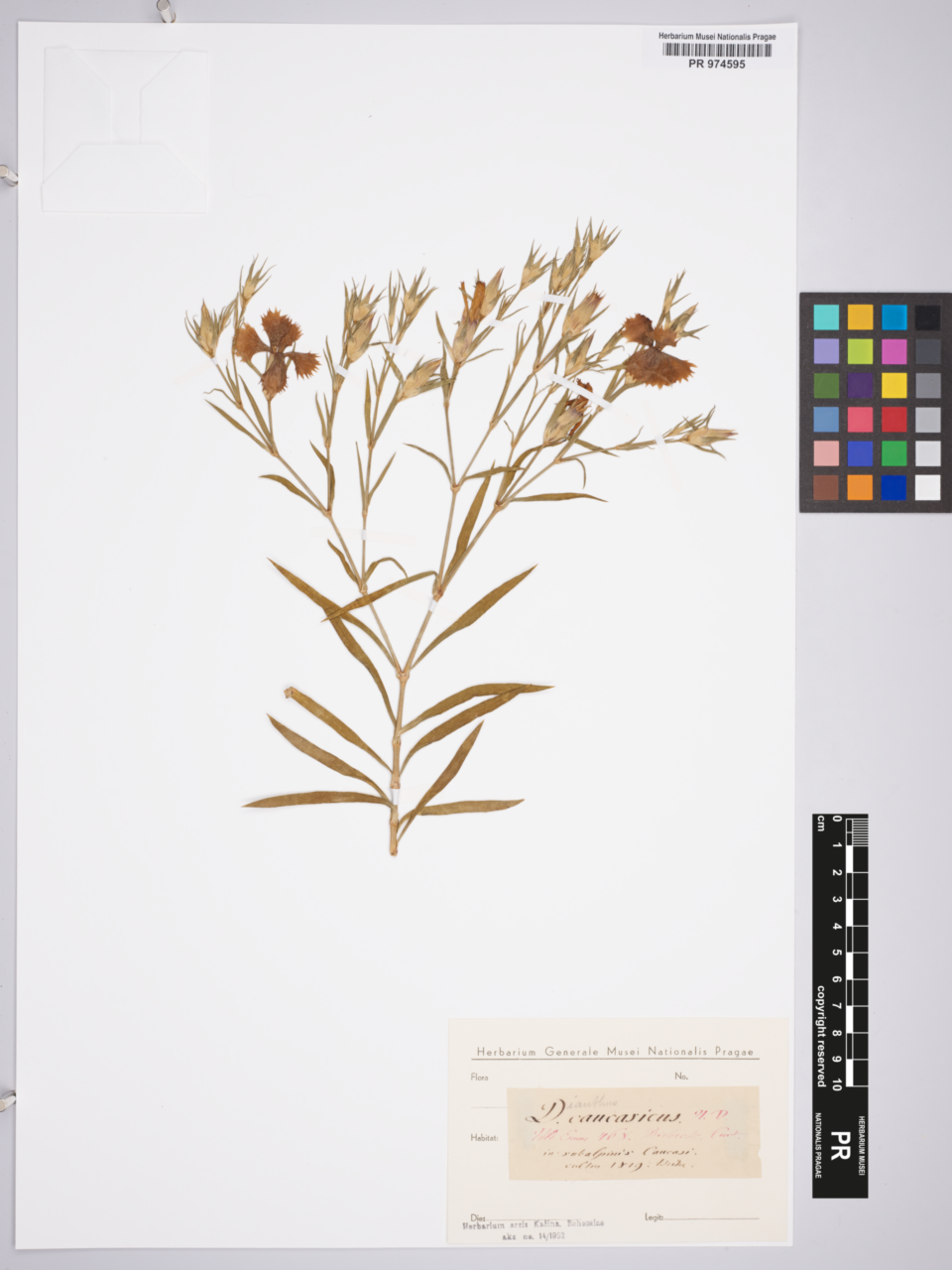Image resolution: width=952 pixels, height=1270 pixels.
Task: Pick the white swatch in color chart
Action: click(927, 487)
